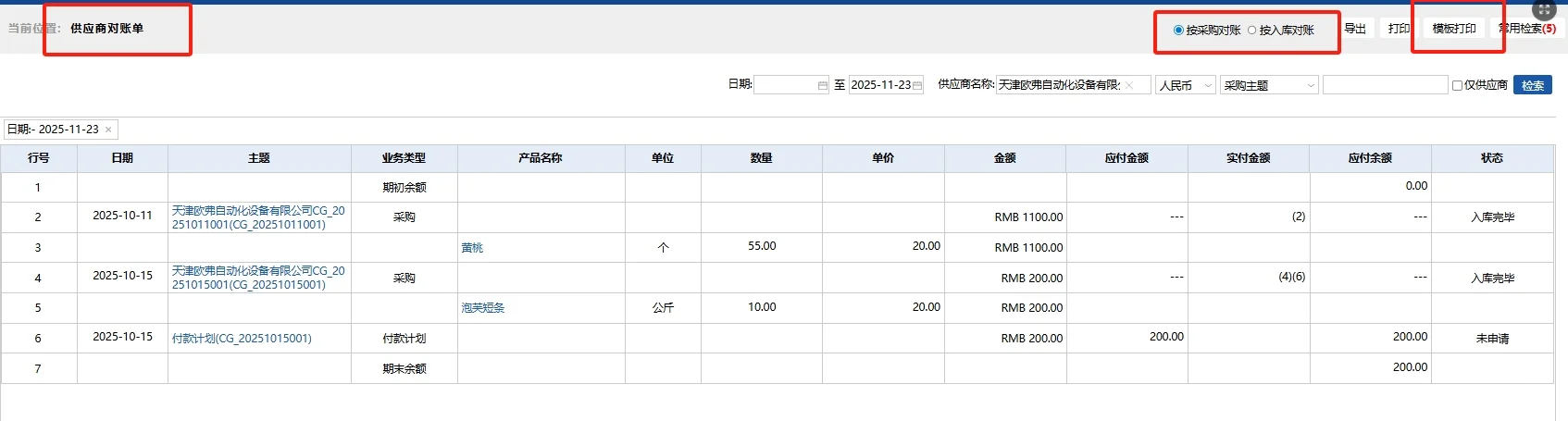The width and height of the screenshot is (1568, 421).
Task: Enable the 仅供应商 checkbox
Action: click(x=1457, y=85)
